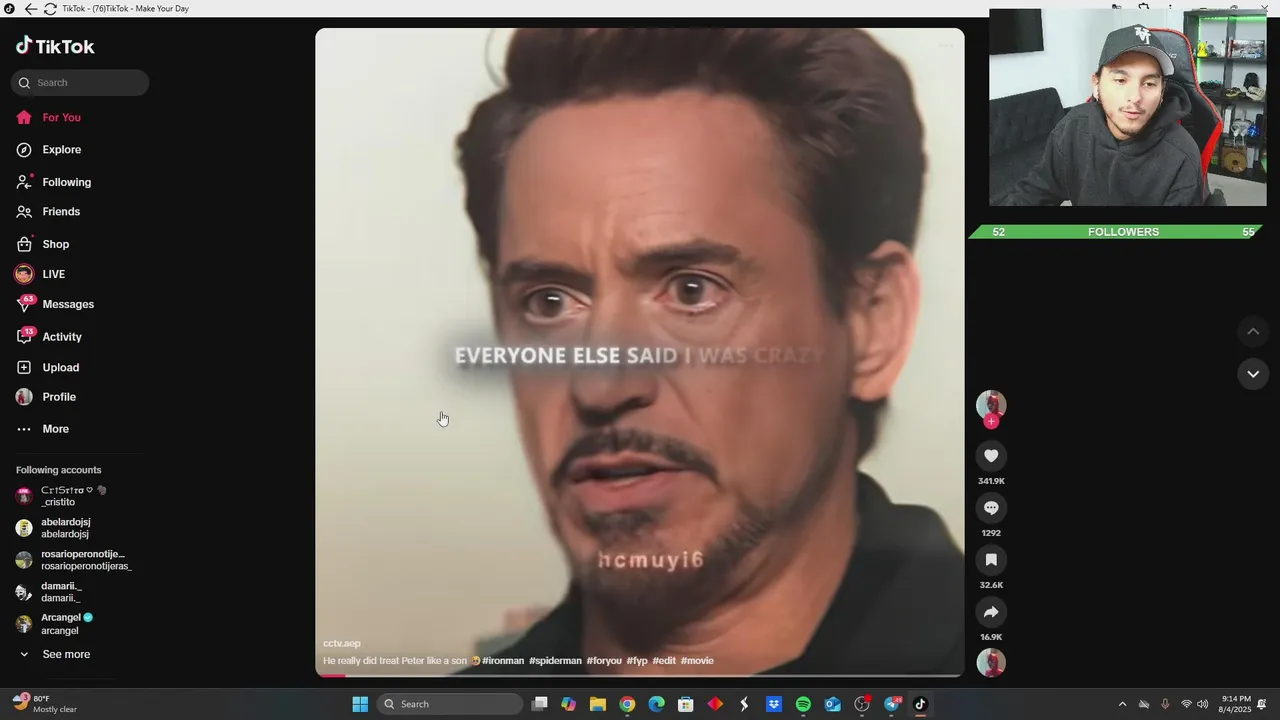The height and width of the screenshot is (720, 1280).
Task: Click the back arrow in title bar
Action: [x=30, y=9]
